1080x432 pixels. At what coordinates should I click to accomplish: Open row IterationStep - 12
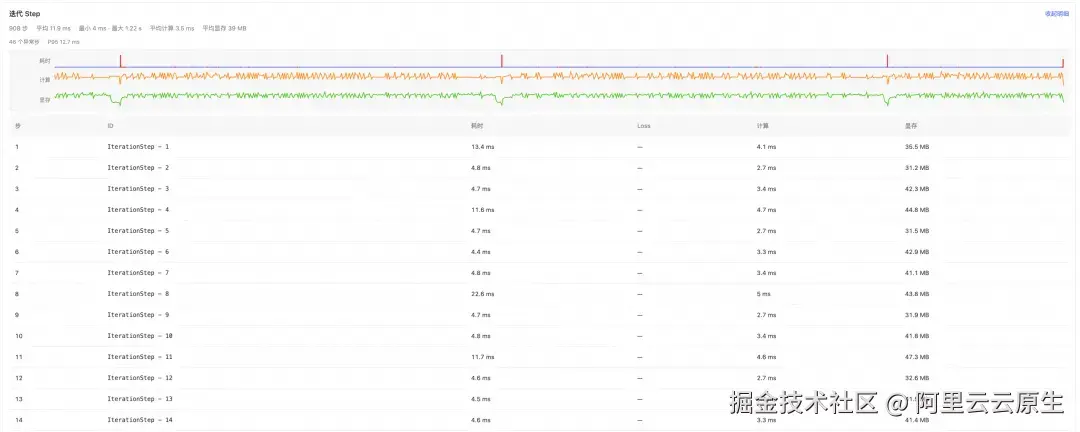point(539,378)
